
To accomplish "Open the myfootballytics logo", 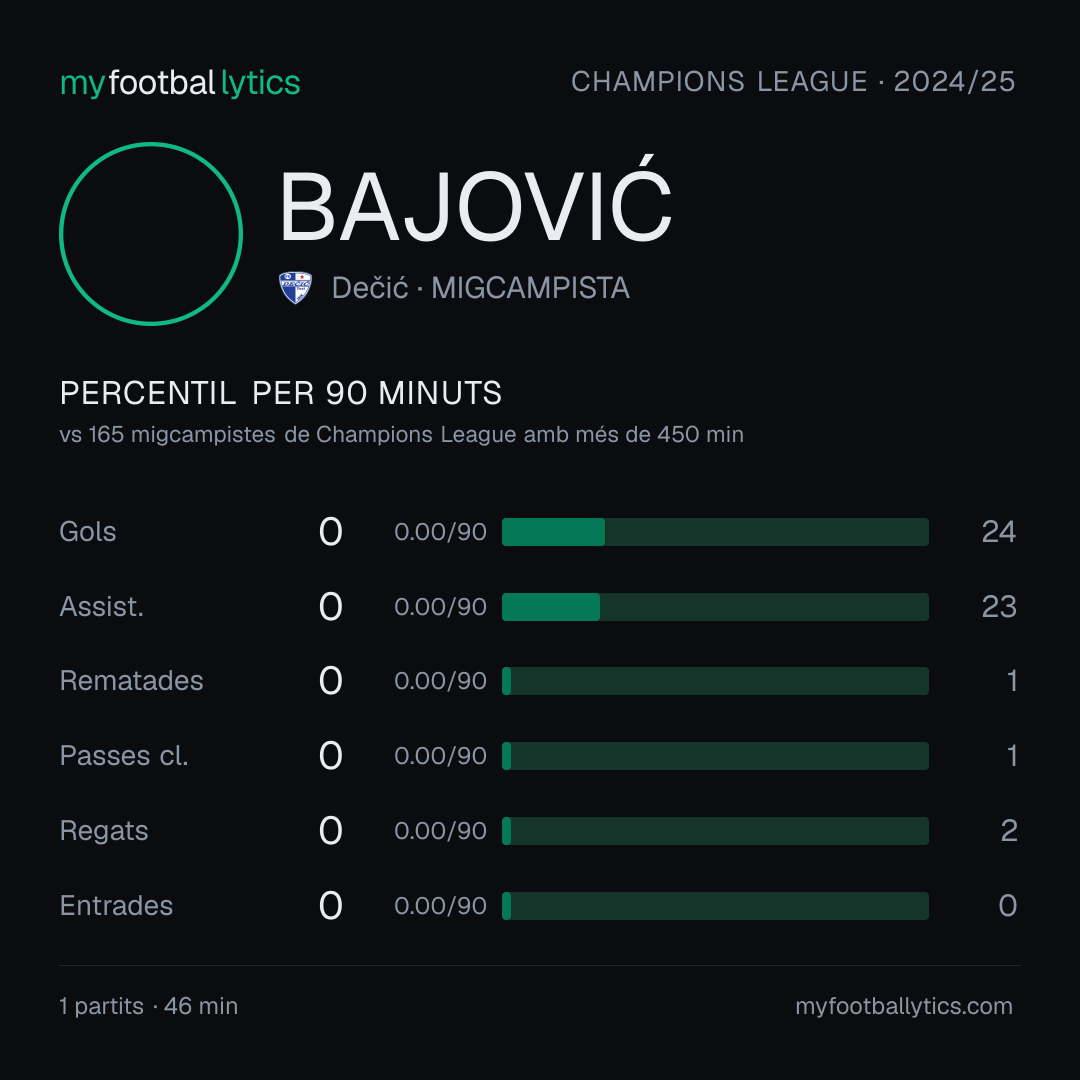I will click(x=180, y=83).
